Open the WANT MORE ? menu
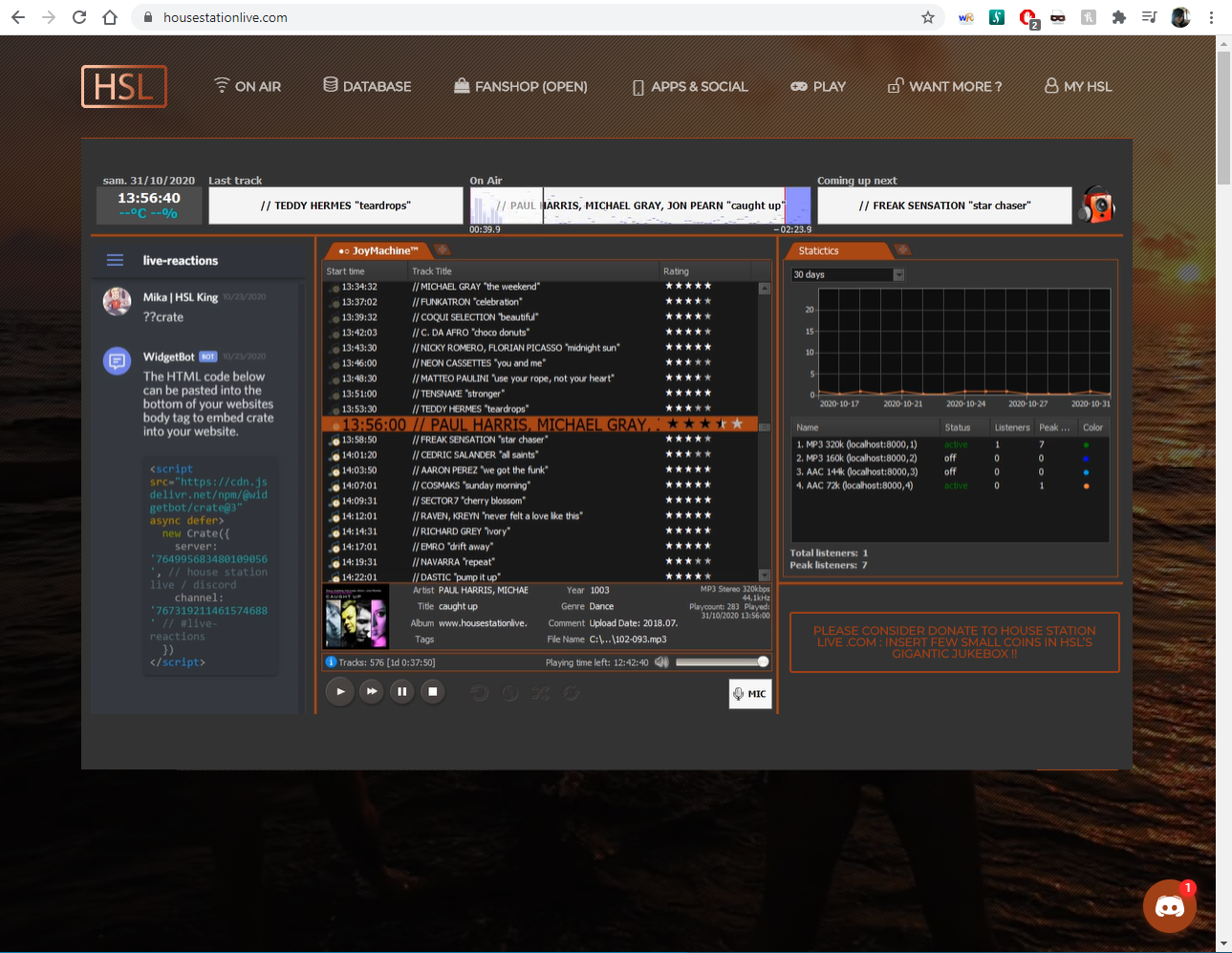The width and height of the screenshot is (1232, 953). (x=944, y=86)
